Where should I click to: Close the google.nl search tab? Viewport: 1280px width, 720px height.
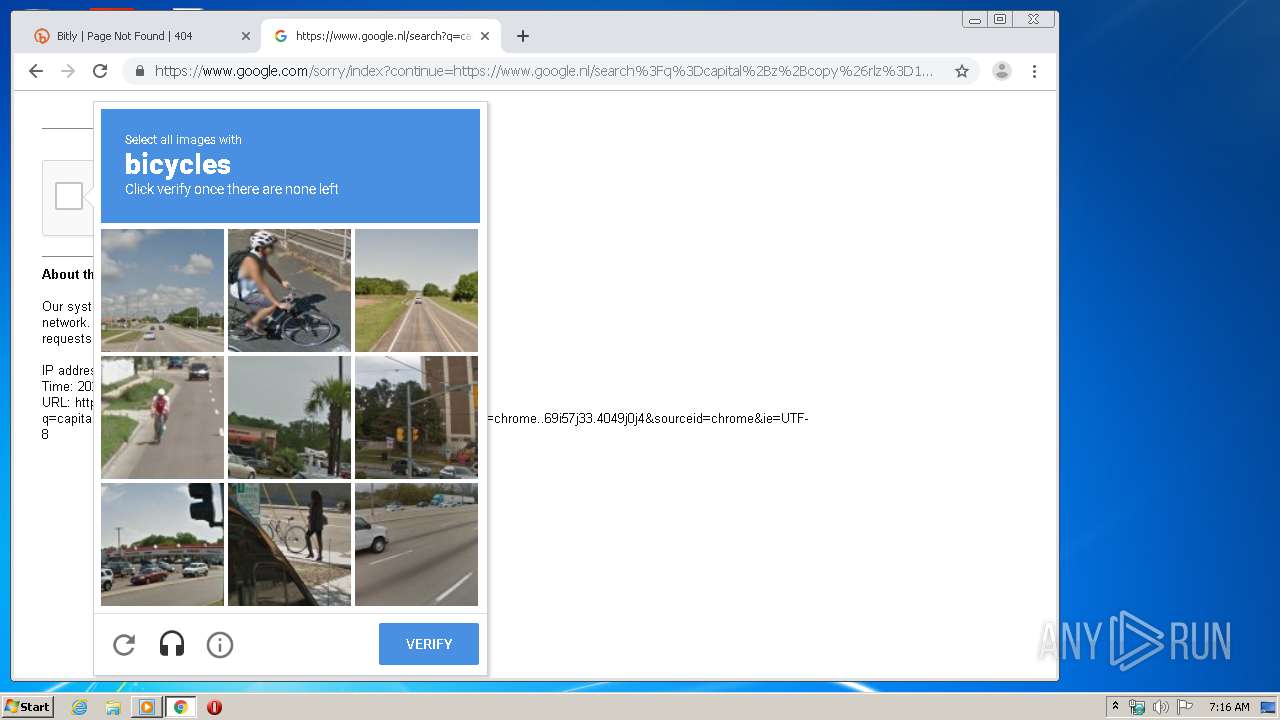(x=485, y=36)
